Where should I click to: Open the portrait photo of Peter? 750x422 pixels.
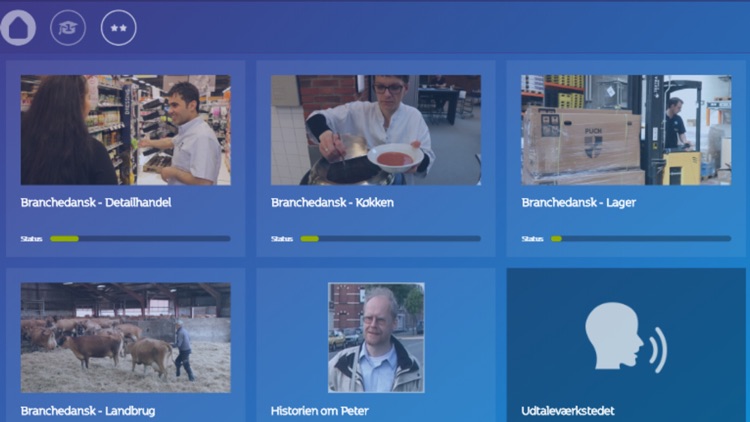[x=376, y=337]
